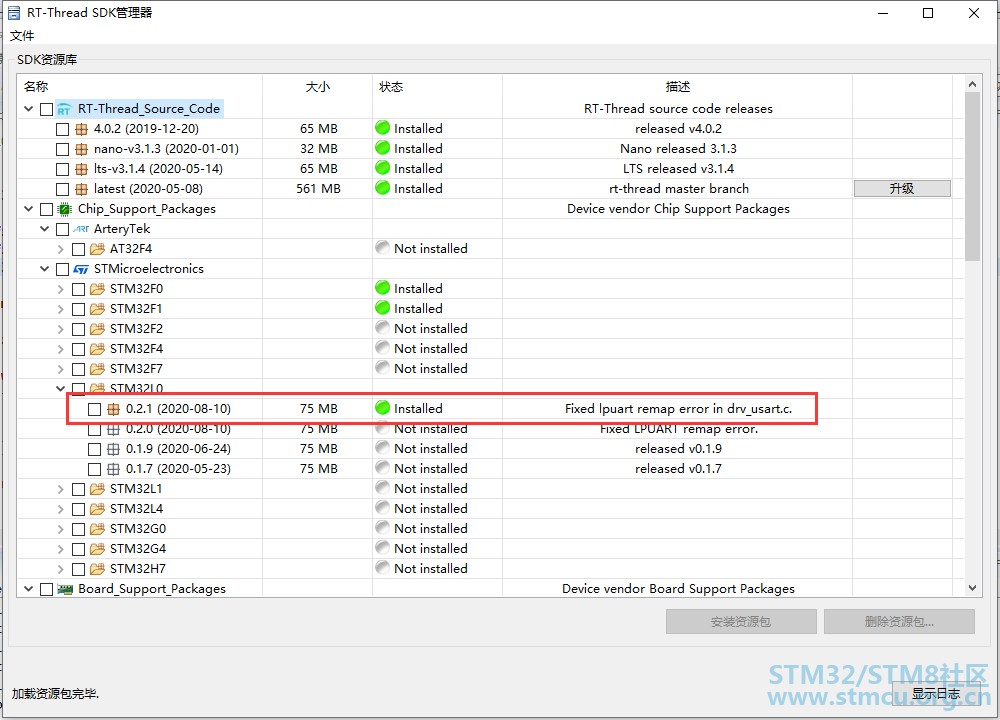Viewport: 1000px width, 720px height.
Task: Click the STM32F2 folder icon
Action: [x=97, y=329]
